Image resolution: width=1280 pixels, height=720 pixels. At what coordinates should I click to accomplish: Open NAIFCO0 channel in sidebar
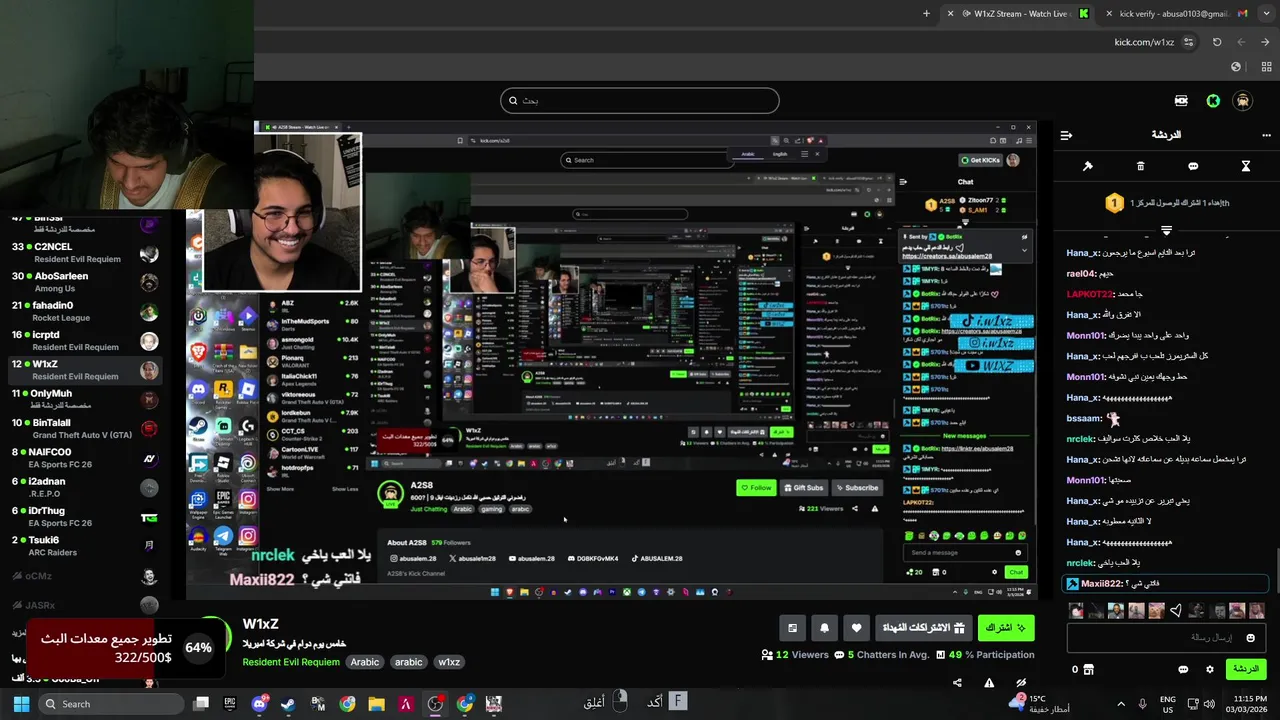point(80,458)
